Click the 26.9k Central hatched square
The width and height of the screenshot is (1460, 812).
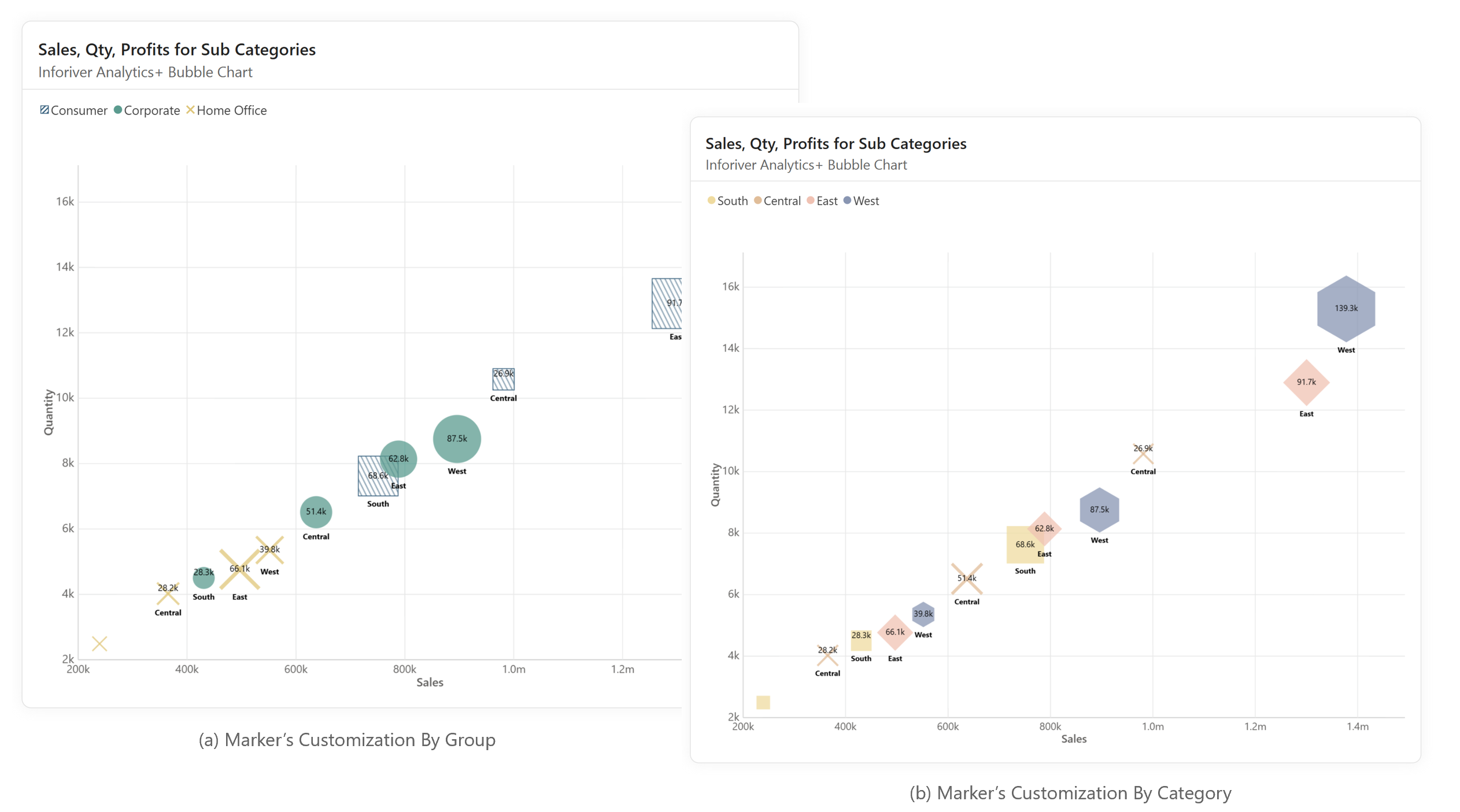pyautogui.click(x=503, y=379)
